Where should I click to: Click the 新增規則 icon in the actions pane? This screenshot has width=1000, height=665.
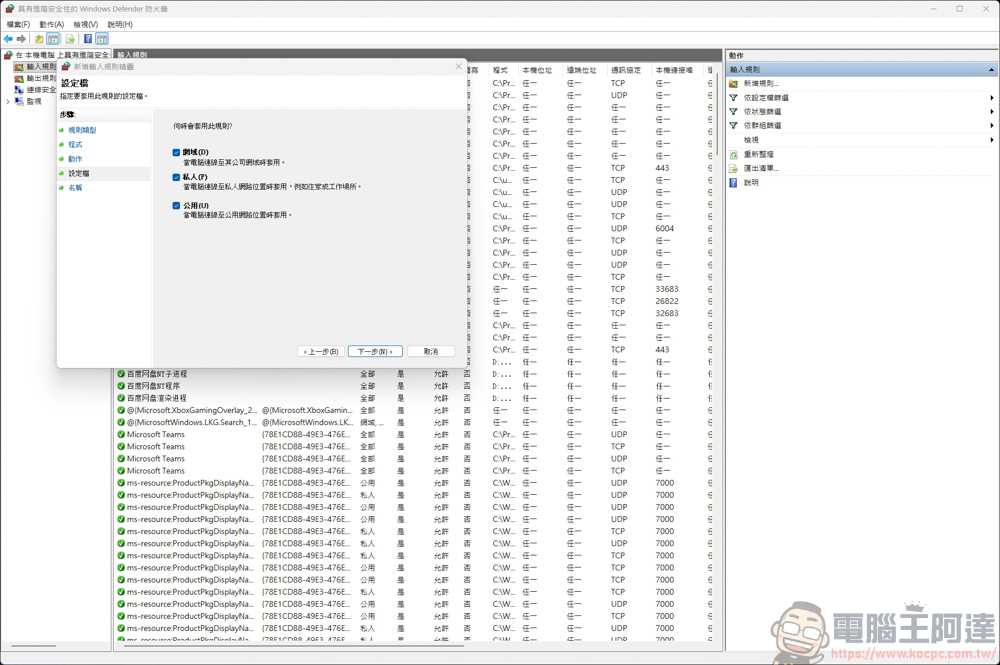(x=734, y=83)
